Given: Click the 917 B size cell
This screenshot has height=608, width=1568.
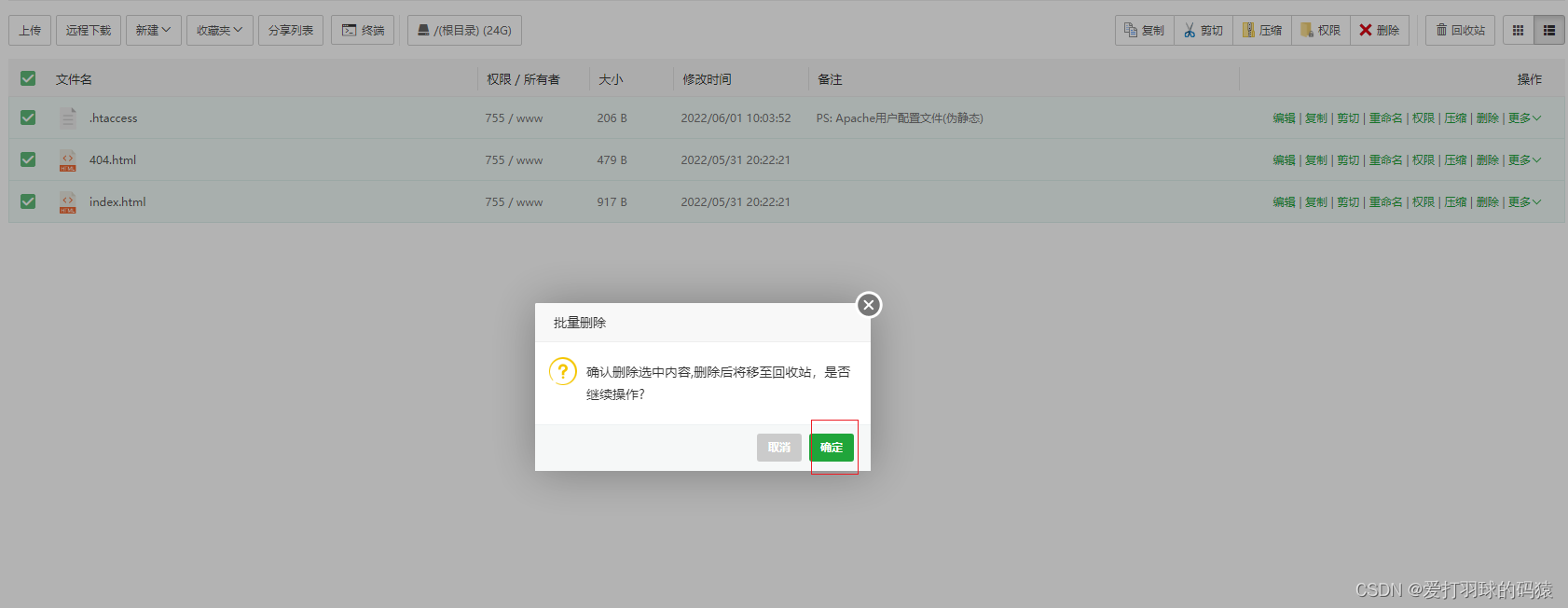Looking at the screenshot, I should tap(612, 202).
